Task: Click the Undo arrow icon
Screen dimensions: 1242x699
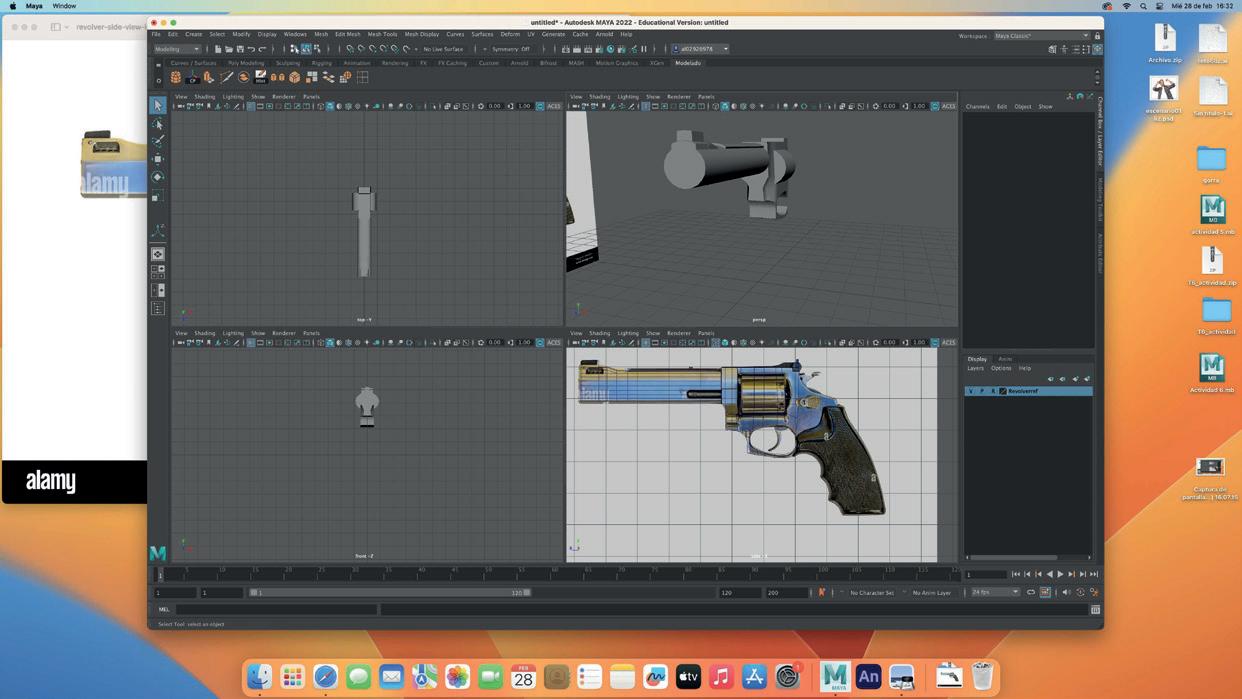Action: [251, 49]
